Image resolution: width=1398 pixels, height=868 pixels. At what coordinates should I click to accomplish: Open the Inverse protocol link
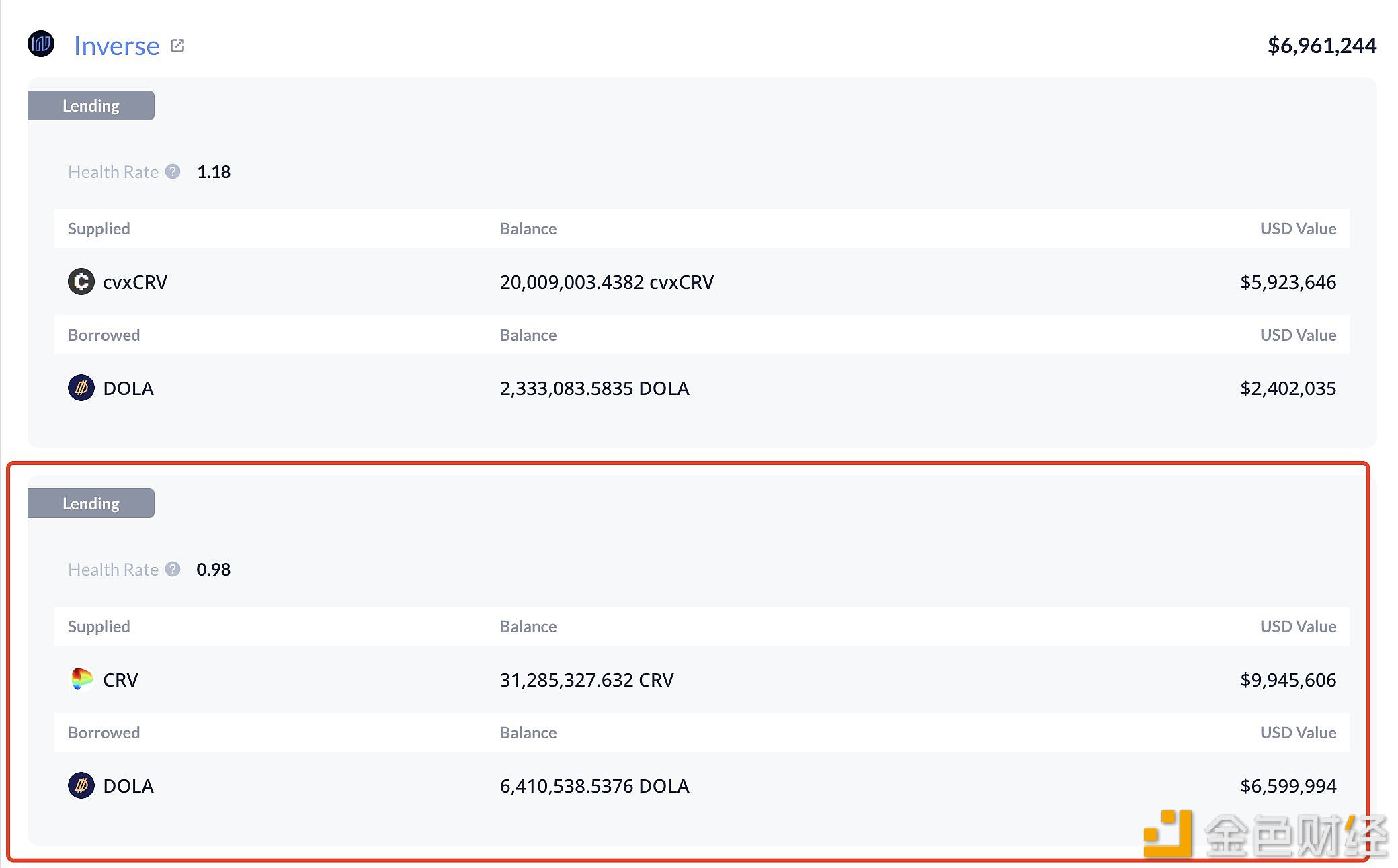tap(116, 46)
